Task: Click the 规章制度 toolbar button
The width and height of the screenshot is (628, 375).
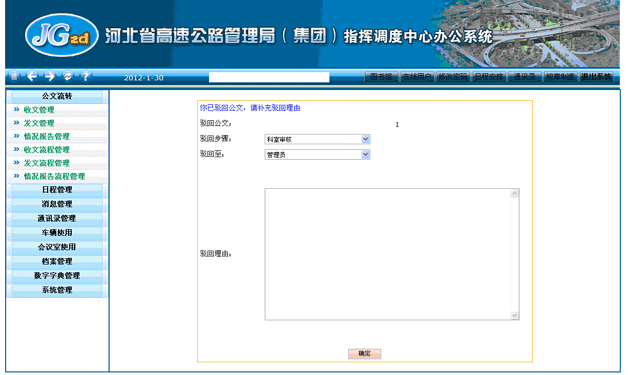Action: coord(560,77)
